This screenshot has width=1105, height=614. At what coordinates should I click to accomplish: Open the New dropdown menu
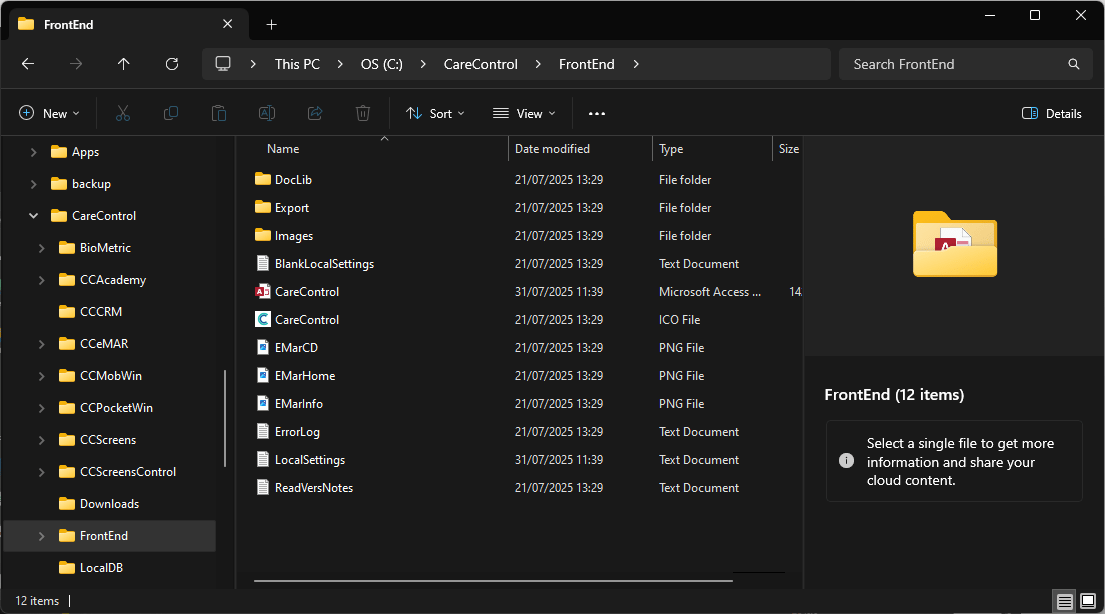[49, 113]
